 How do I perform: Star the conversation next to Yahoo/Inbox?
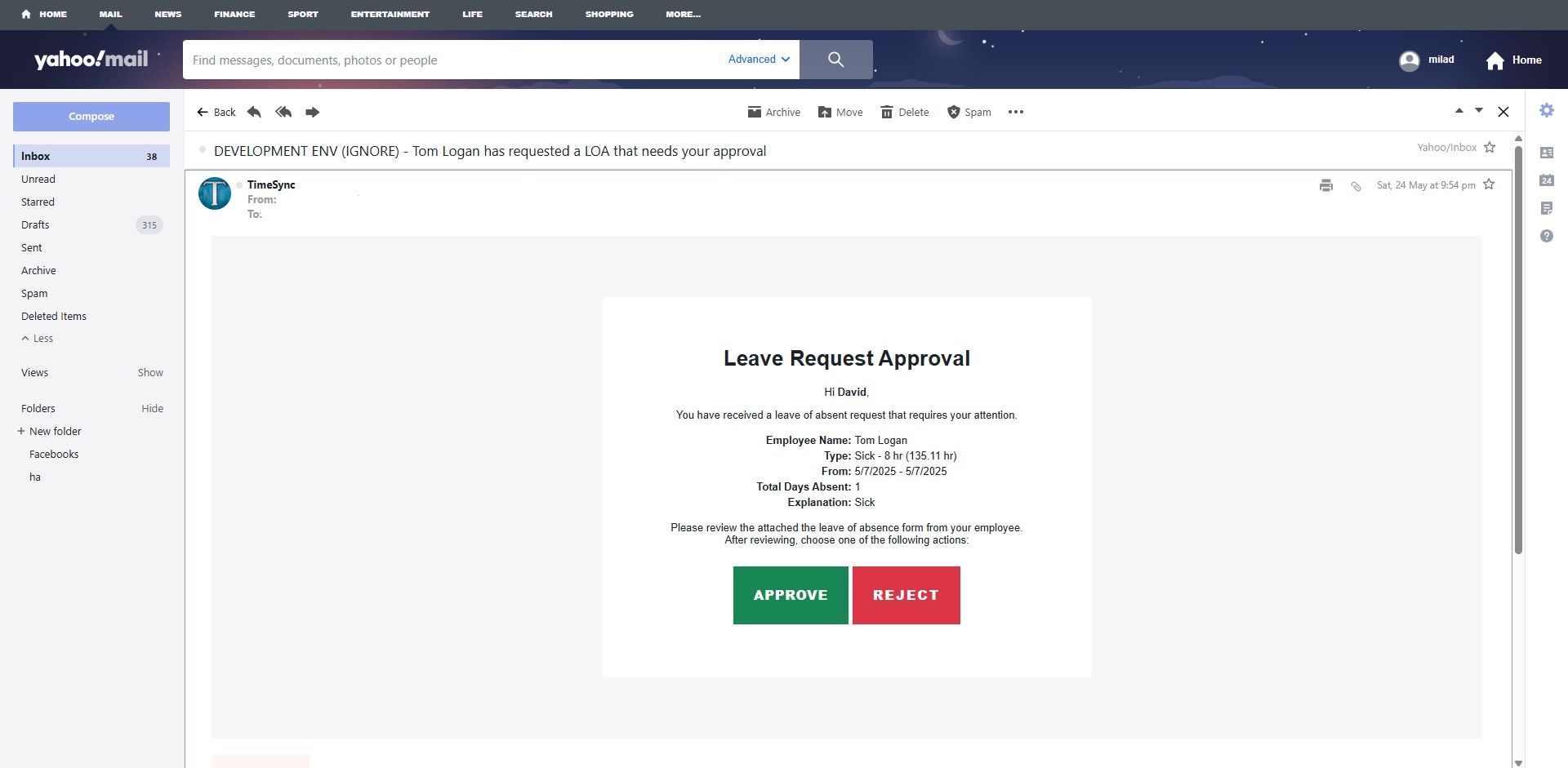click(x=1490, y=148)
